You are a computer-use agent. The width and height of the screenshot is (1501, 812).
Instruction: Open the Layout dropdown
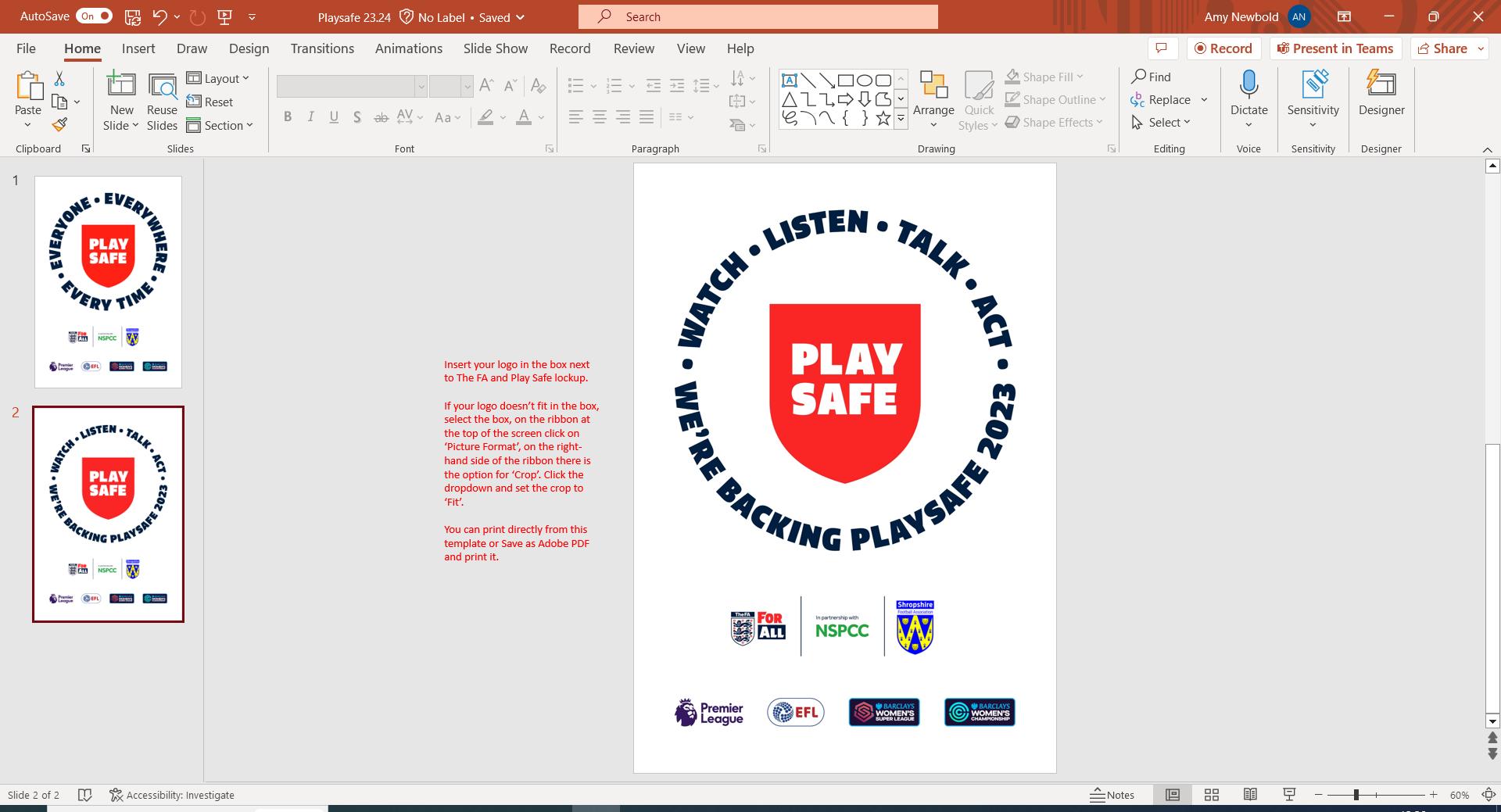(218, 78)
